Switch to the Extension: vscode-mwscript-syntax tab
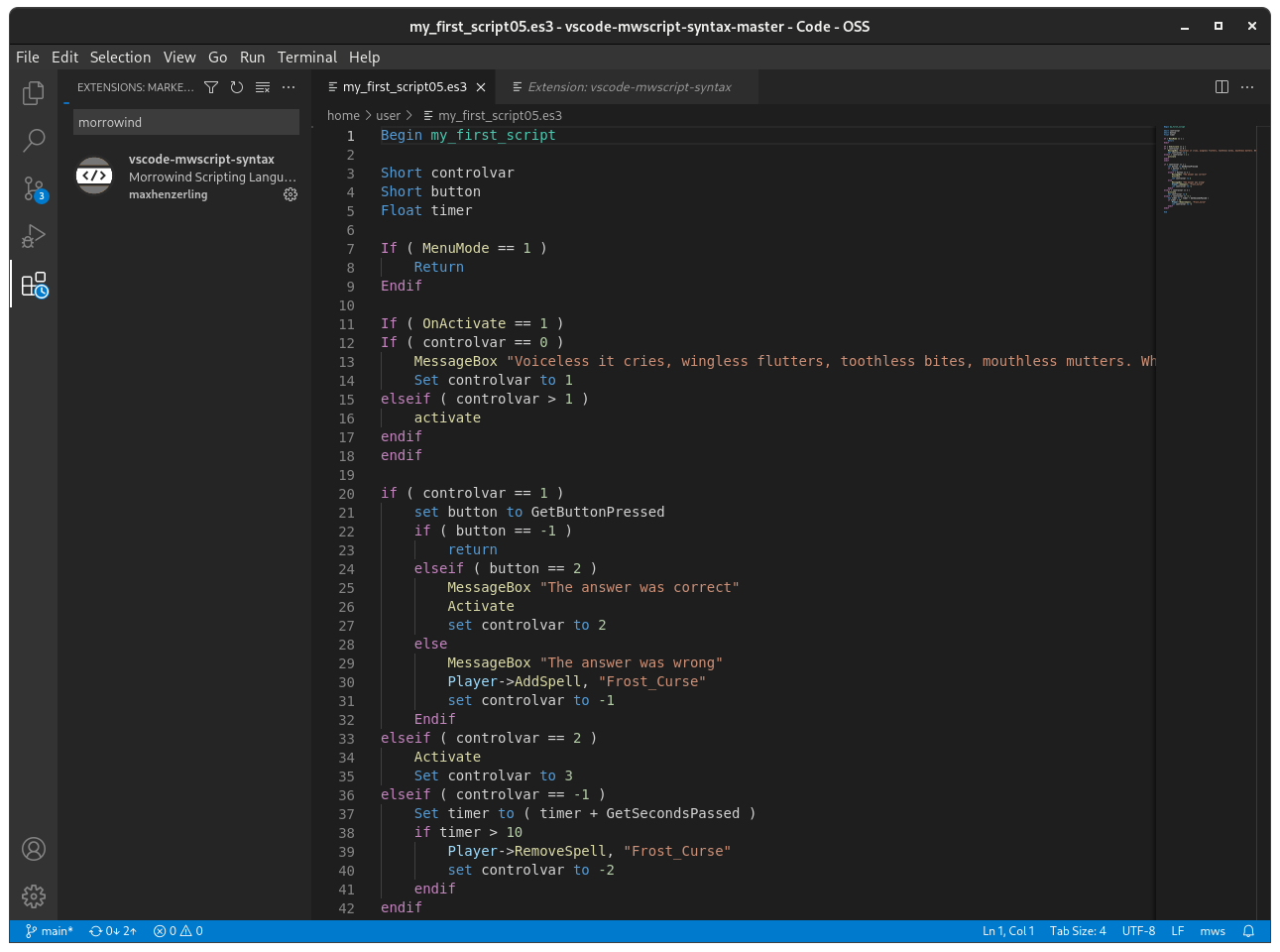Viewport: 1280px width, 952px height. click(x=625, y=87)
